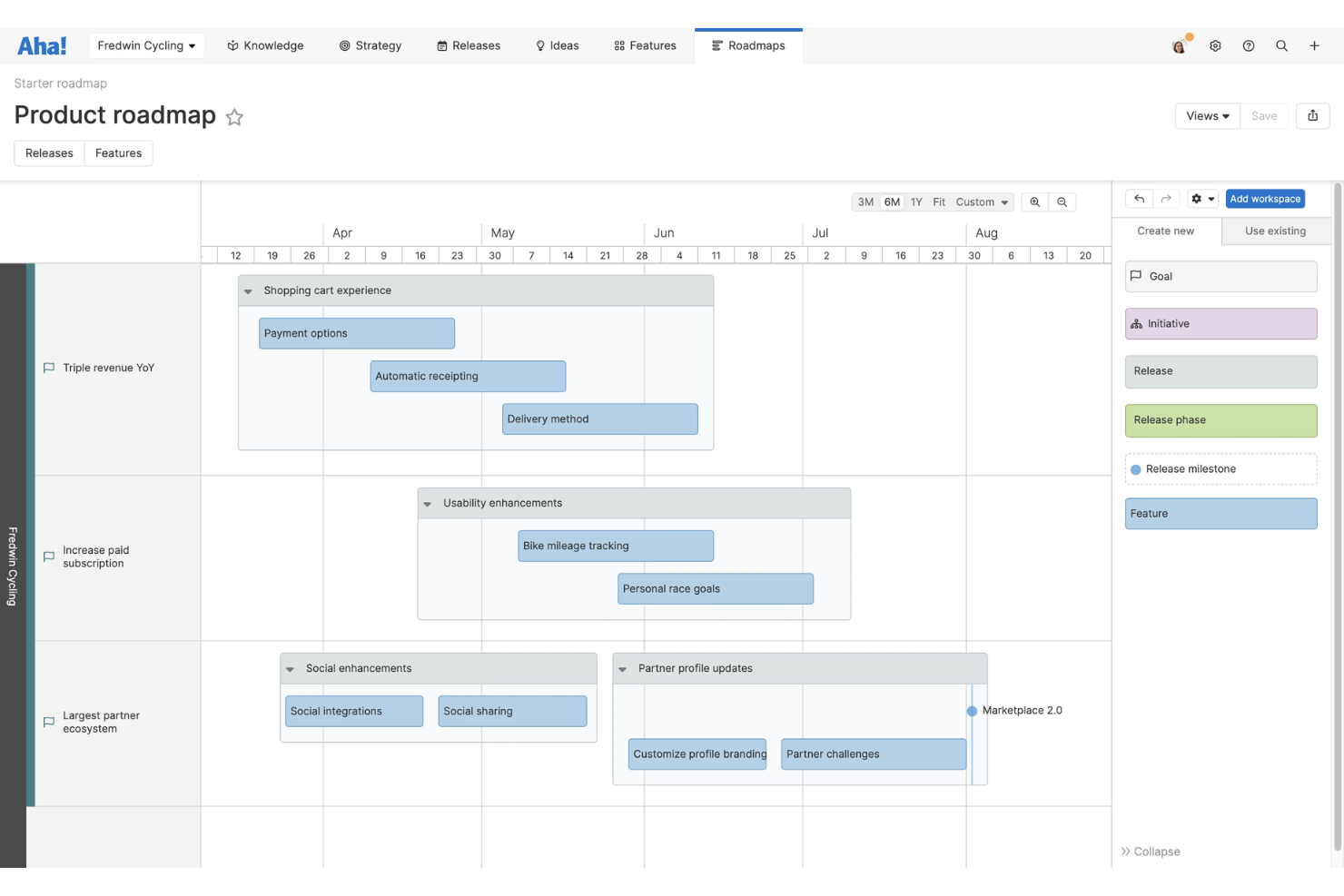The image size is (1344, 896).
Task: Select the 3M timeframe option
Action: click(865, 202)
